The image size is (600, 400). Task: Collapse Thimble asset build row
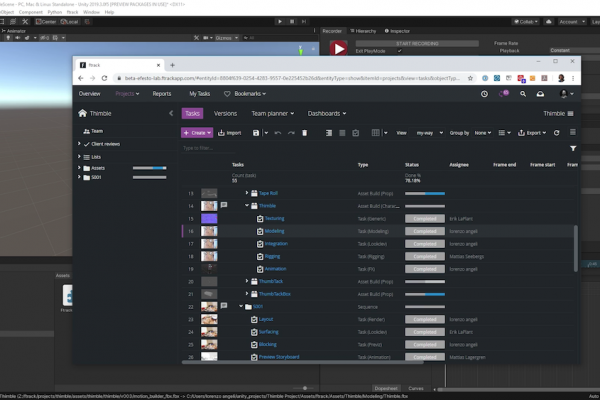pos(247,206)
